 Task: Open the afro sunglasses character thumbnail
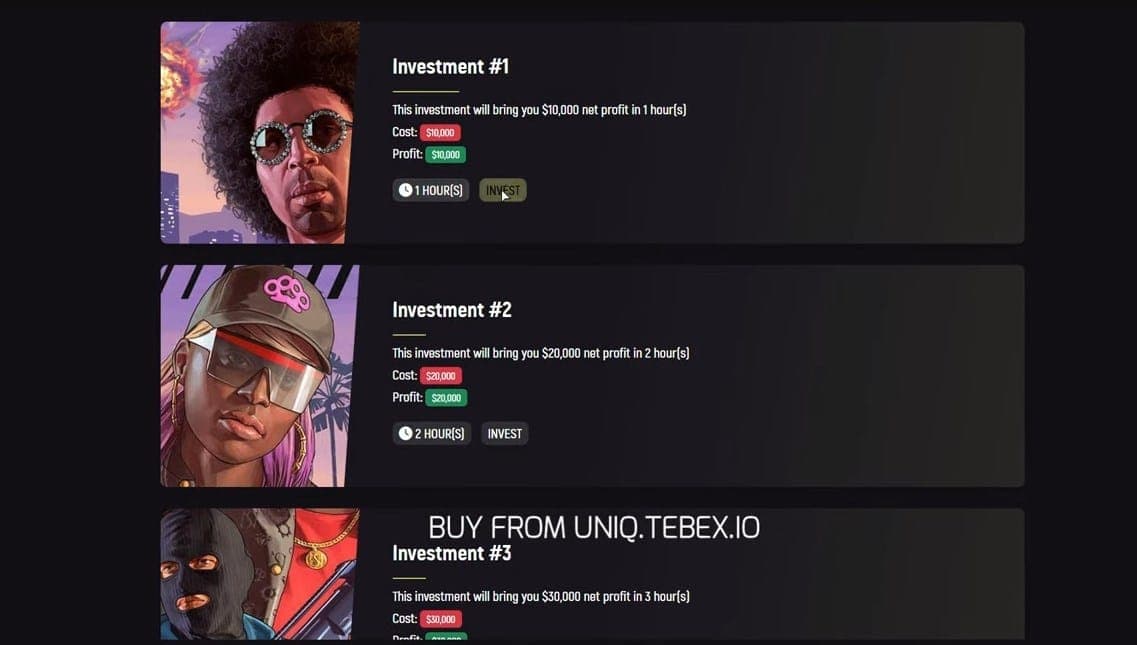tap(260, 132)
